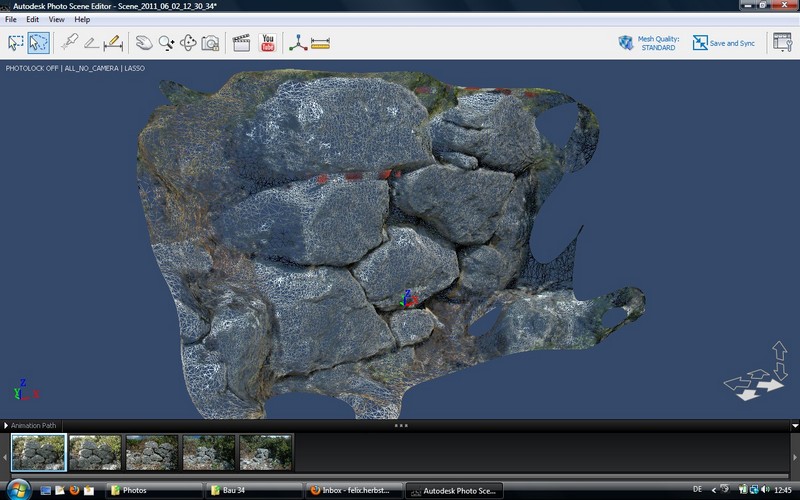Viewport: 800px width, 500px height.
Task: Activate the zoom magnifier tool
Action: pyautogui.click(x=166, y=43)
